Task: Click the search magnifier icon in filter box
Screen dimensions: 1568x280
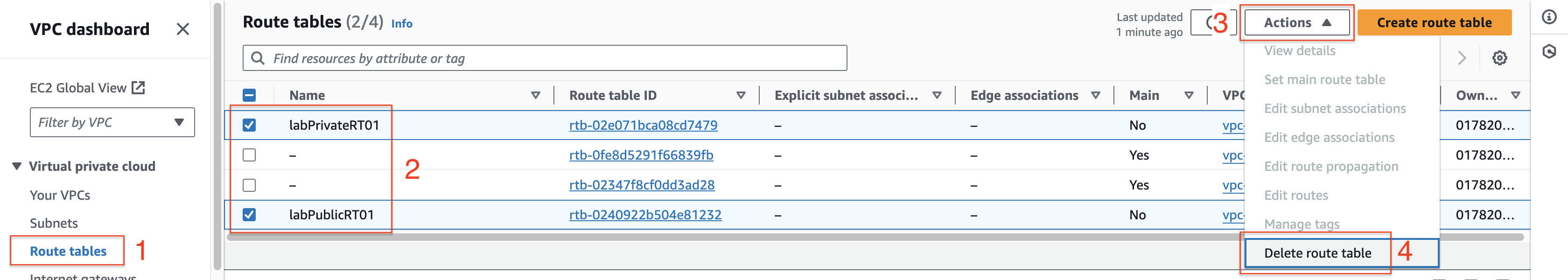Action: pos(258,58)
